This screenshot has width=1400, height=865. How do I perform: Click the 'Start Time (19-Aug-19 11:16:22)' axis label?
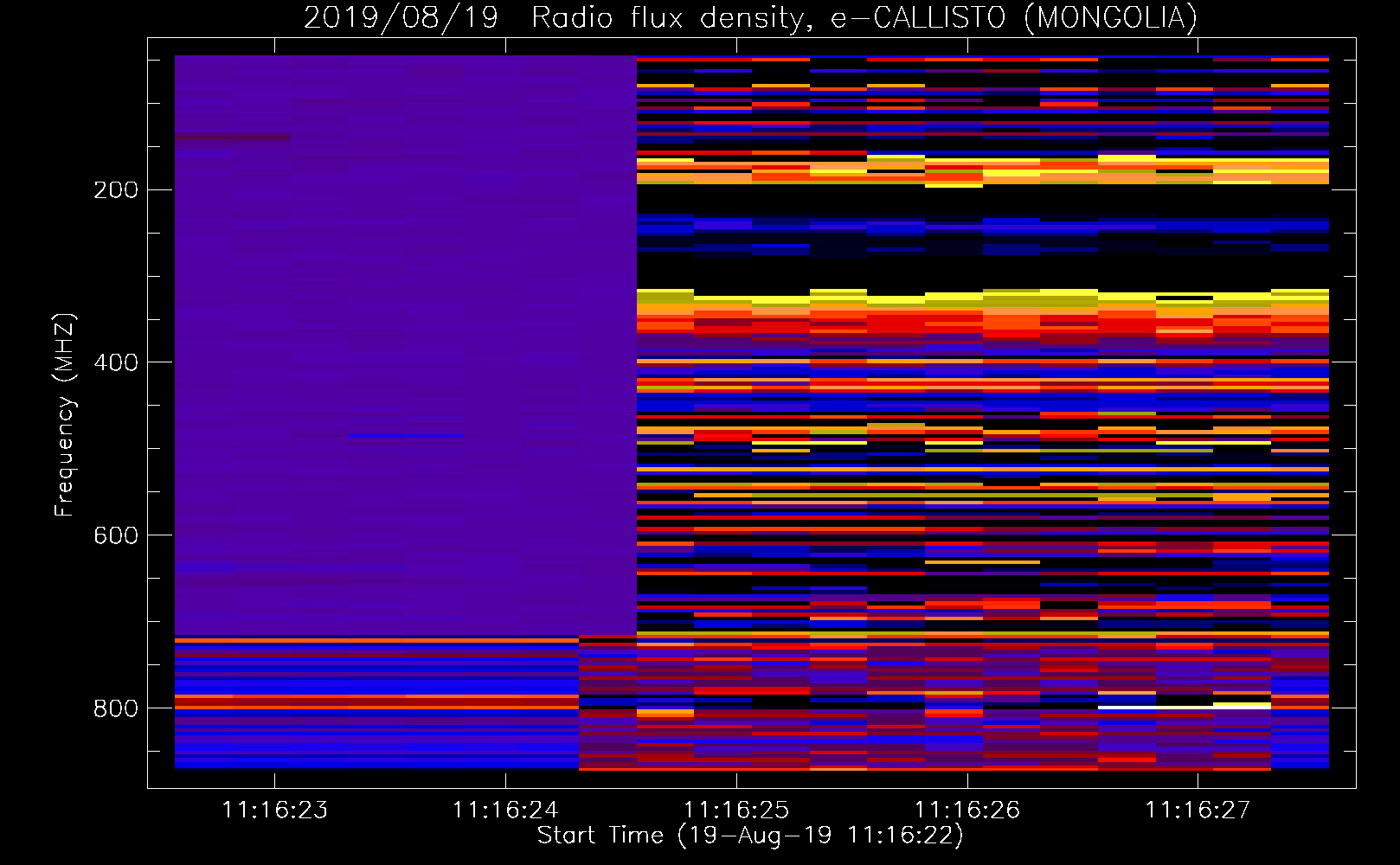click(x=750, y=836)
